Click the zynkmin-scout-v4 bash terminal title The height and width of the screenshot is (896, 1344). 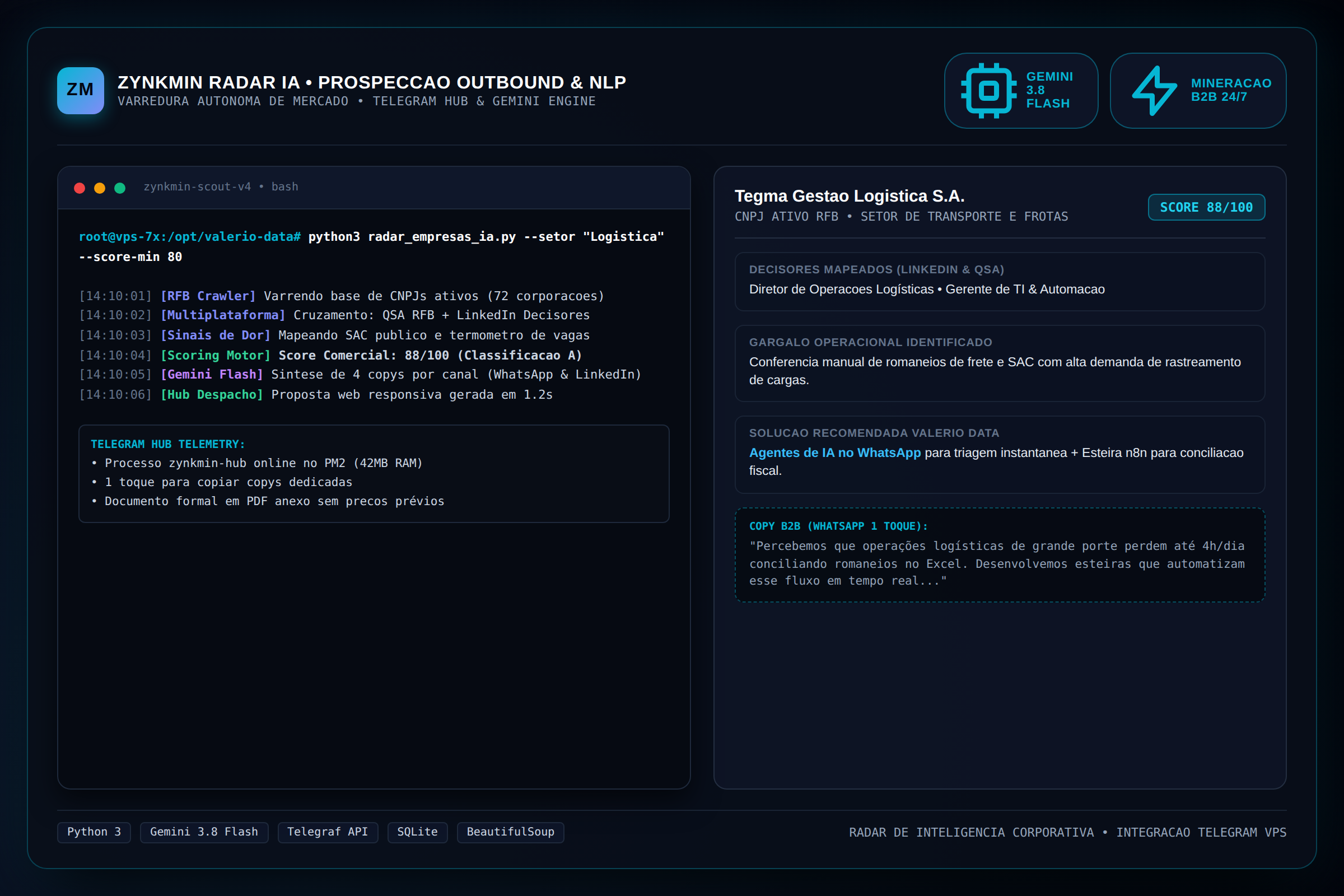[221, 187]
